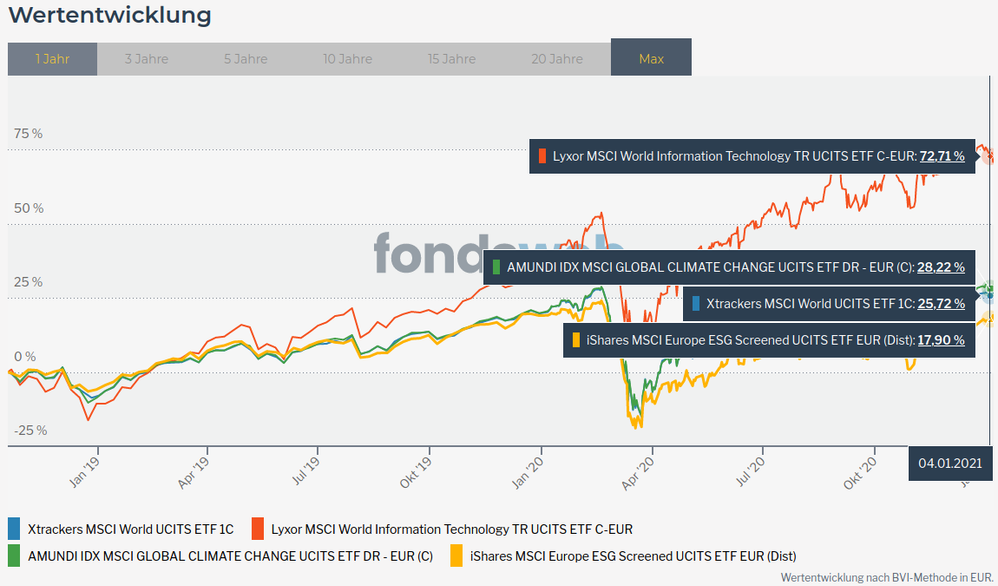Click the 72,71 % Lyxor performance value
Image resolution: width=998 pixels, height=586 pixels.
[942, 156]
